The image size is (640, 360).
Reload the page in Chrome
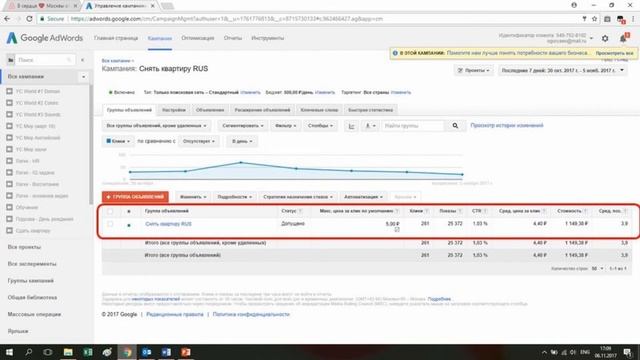coord(29,19)
